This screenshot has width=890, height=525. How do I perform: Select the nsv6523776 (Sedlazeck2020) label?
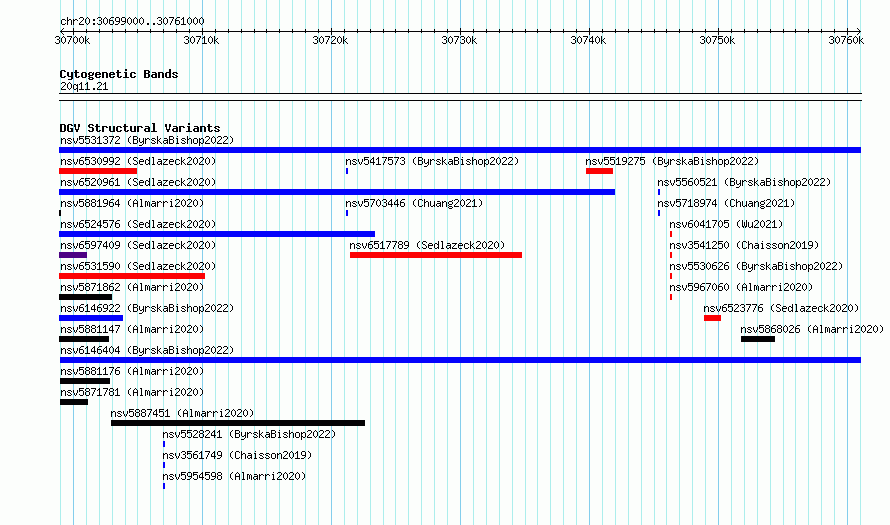pos(782,308)
